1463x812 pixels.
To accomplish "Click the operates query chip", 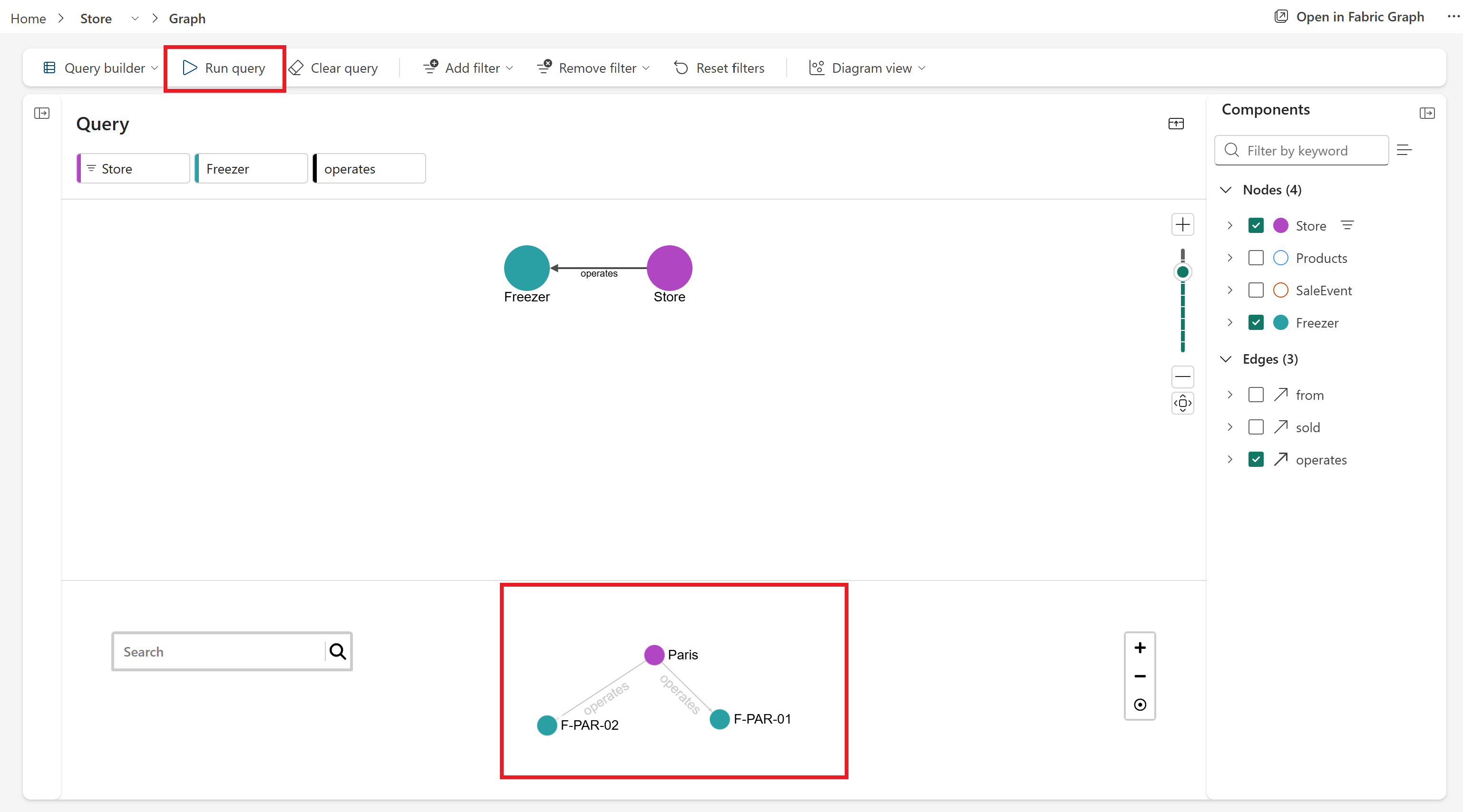I will [x=369, y=169].
